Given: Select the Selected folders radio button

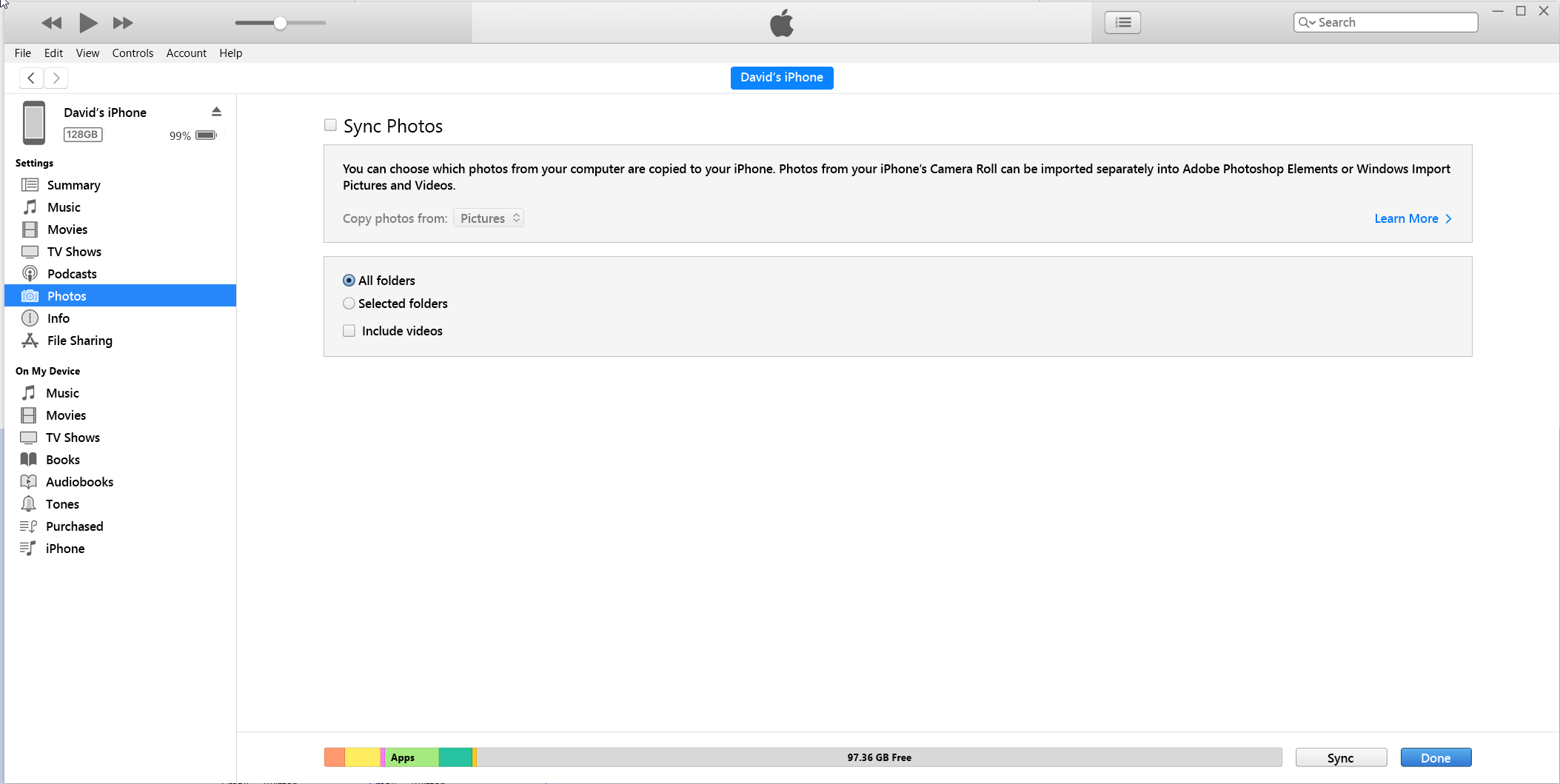Looking at the screenshot, I should click(x=349, y=304).
